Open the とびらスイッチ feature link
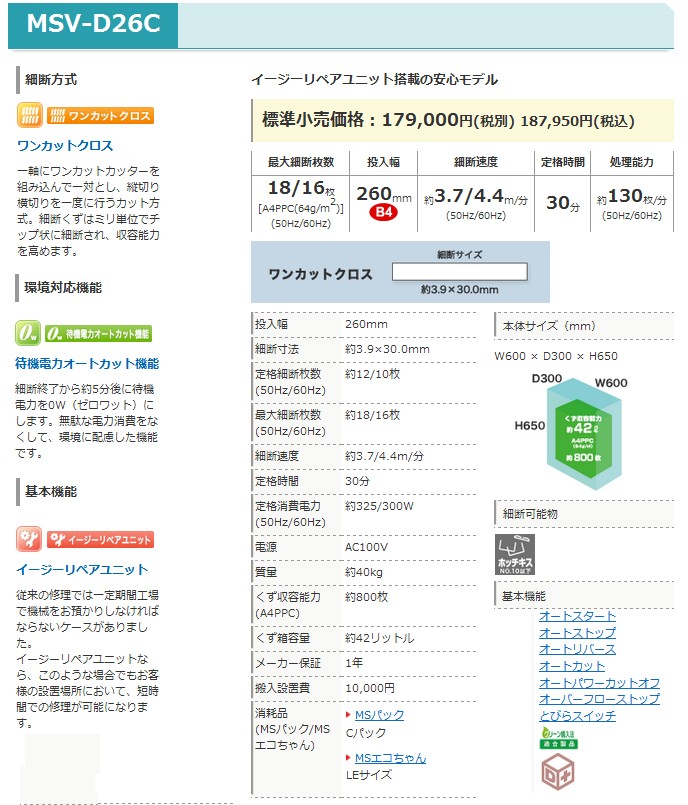The image size is (688, 805). coord(577,716)
